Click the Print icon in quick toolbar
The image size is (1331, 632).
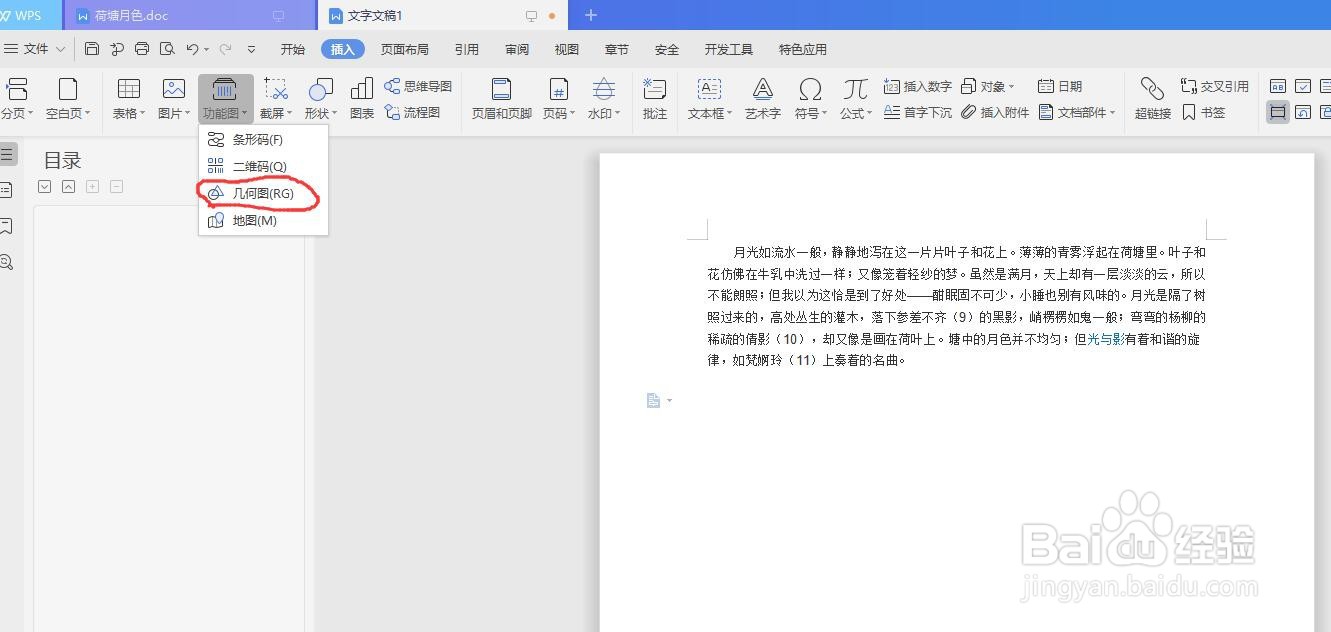tap(142, 49)
